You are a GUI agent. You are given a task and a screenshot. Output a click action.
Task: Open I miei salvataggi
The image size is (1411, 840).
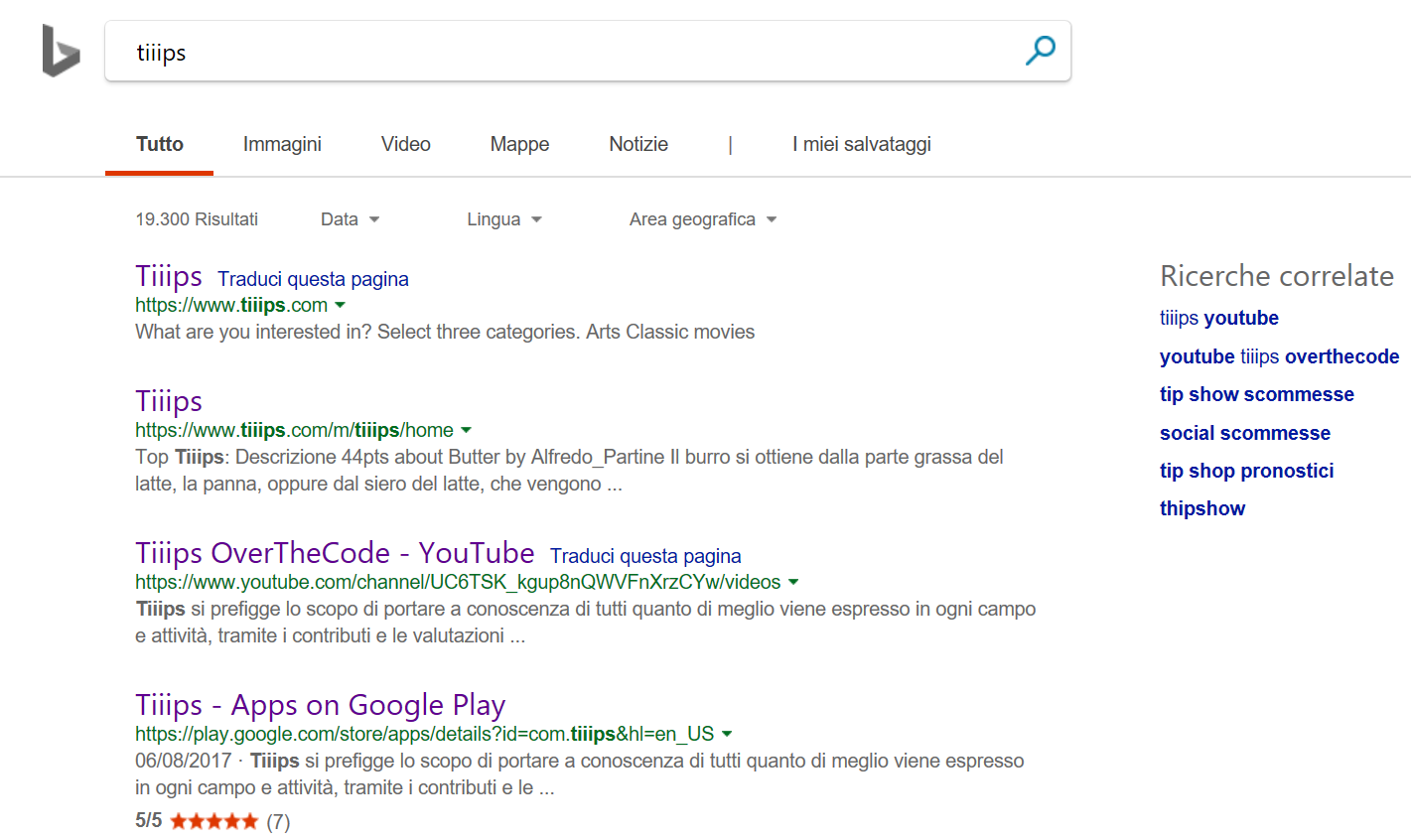click(x=861, y=144)
